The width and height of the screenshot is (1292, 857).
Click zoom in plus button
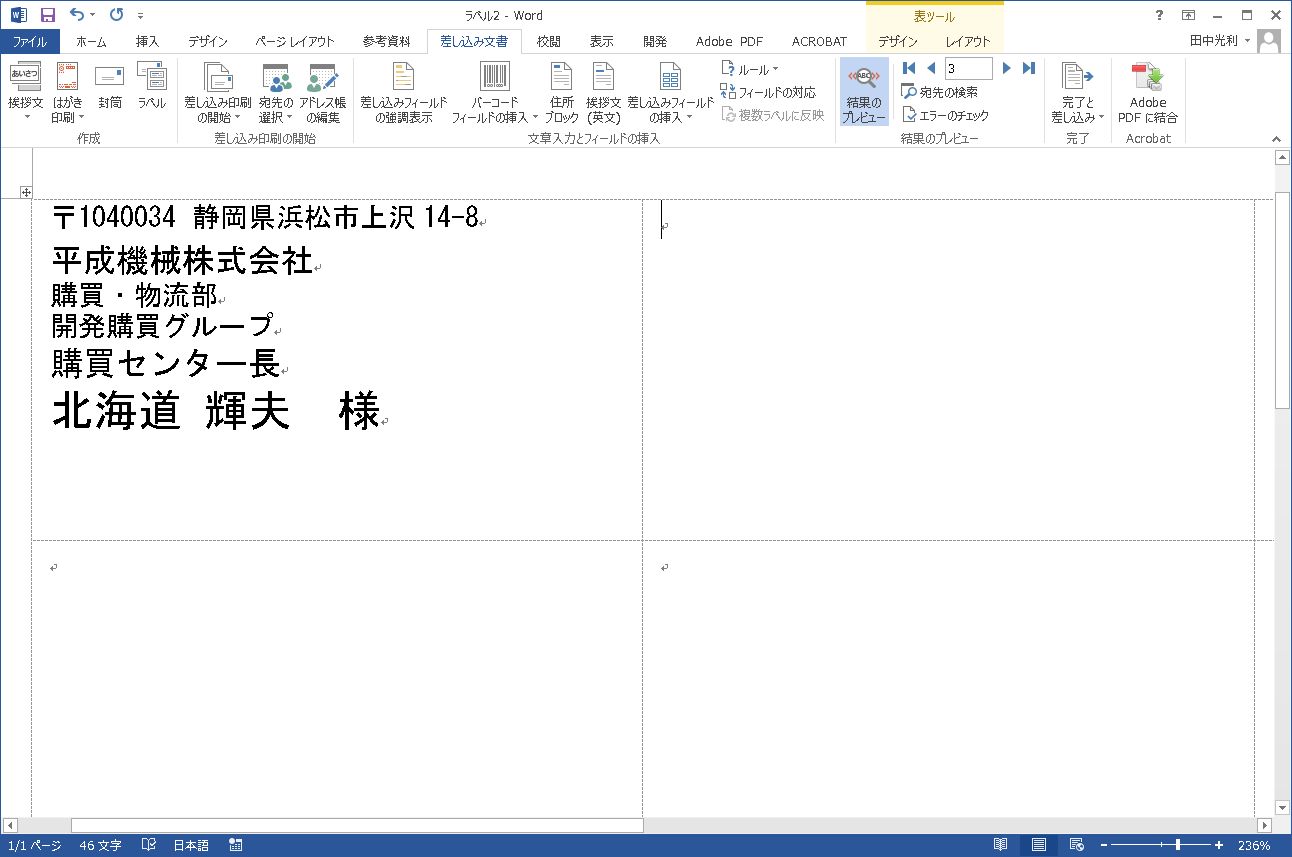point(1219,845)
